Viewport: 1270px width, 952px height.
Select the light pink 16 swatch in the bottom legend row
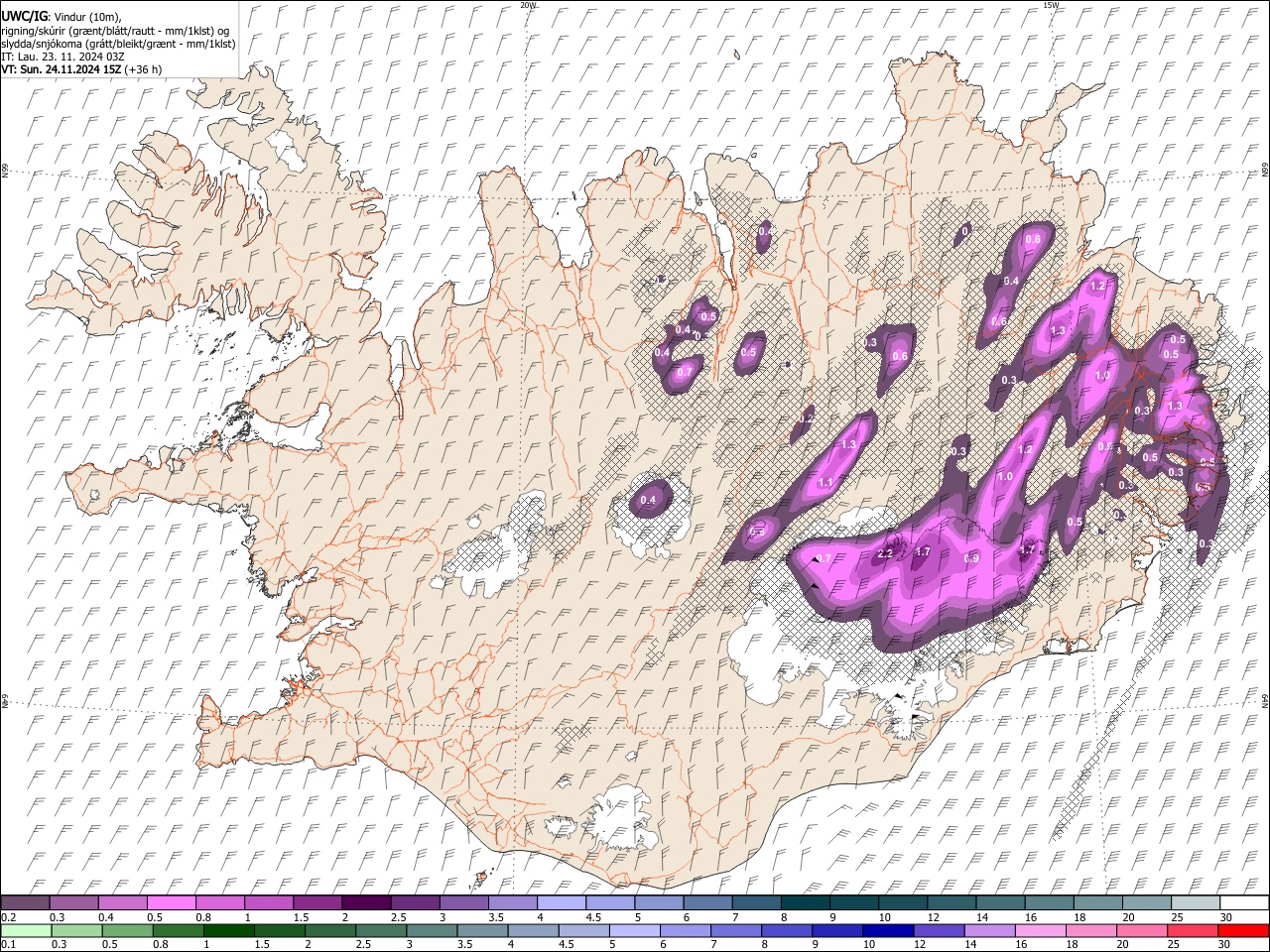coord(1040,930)
